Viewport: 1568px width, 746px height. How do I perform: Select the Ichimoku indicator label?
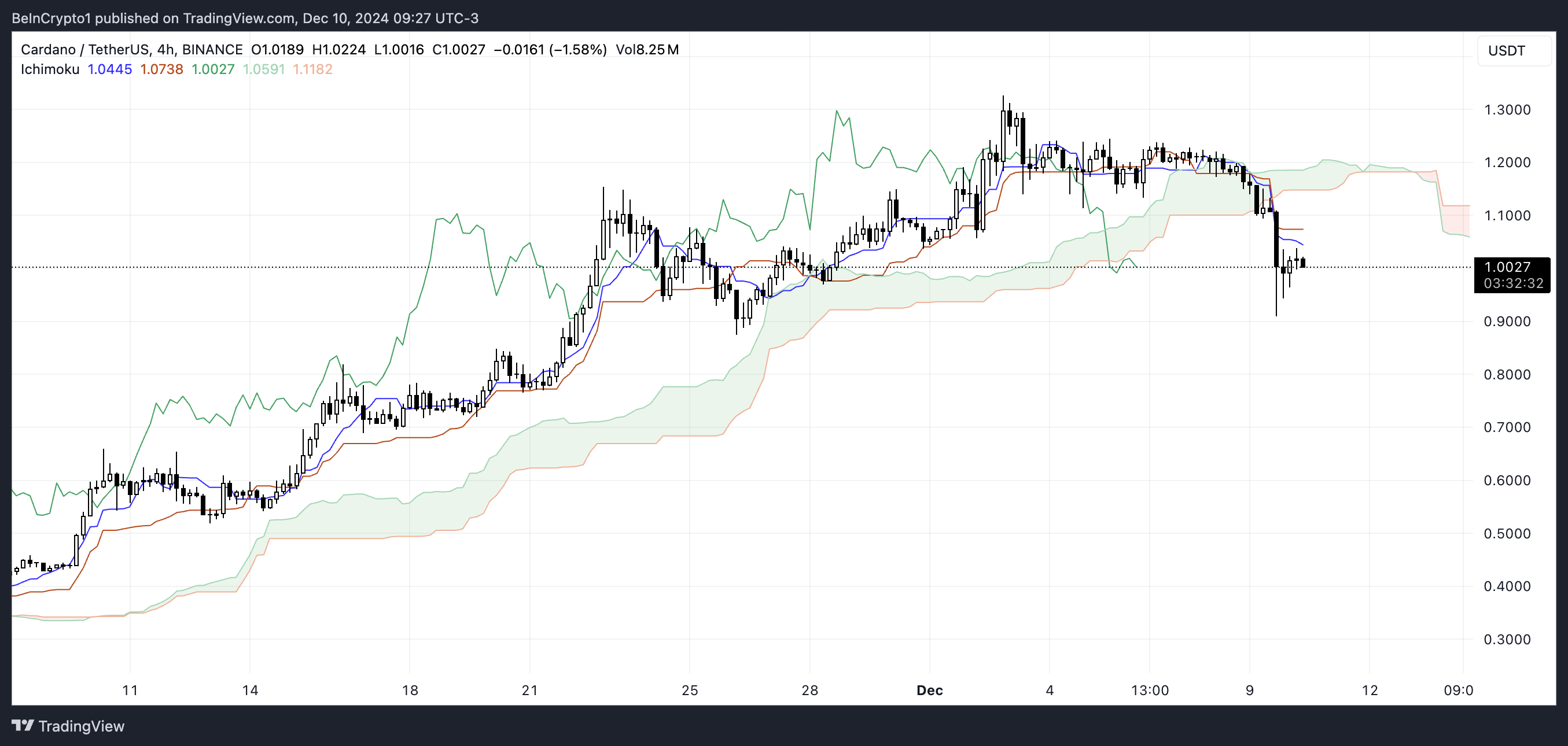pos(50,69)
